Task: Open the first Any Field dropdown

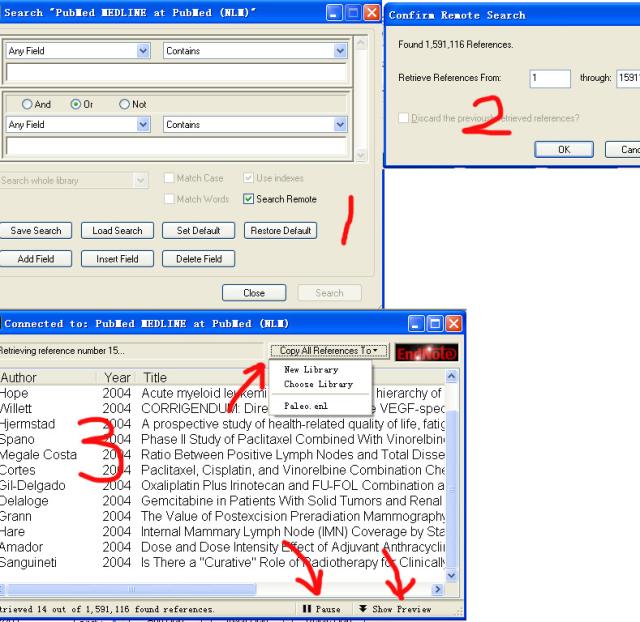Action: [141, 50]
